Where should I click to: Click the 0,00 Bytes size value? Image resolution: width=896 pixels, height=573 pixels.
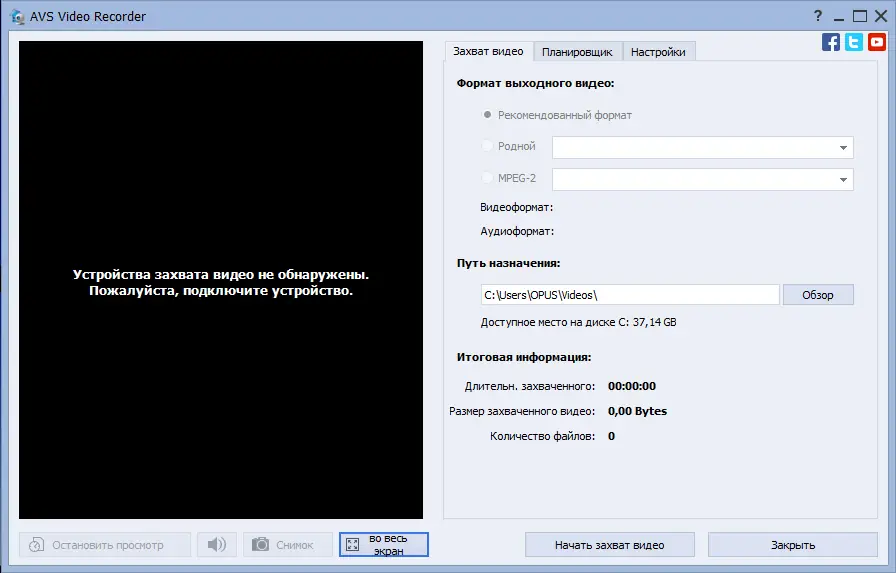(637, 411)
